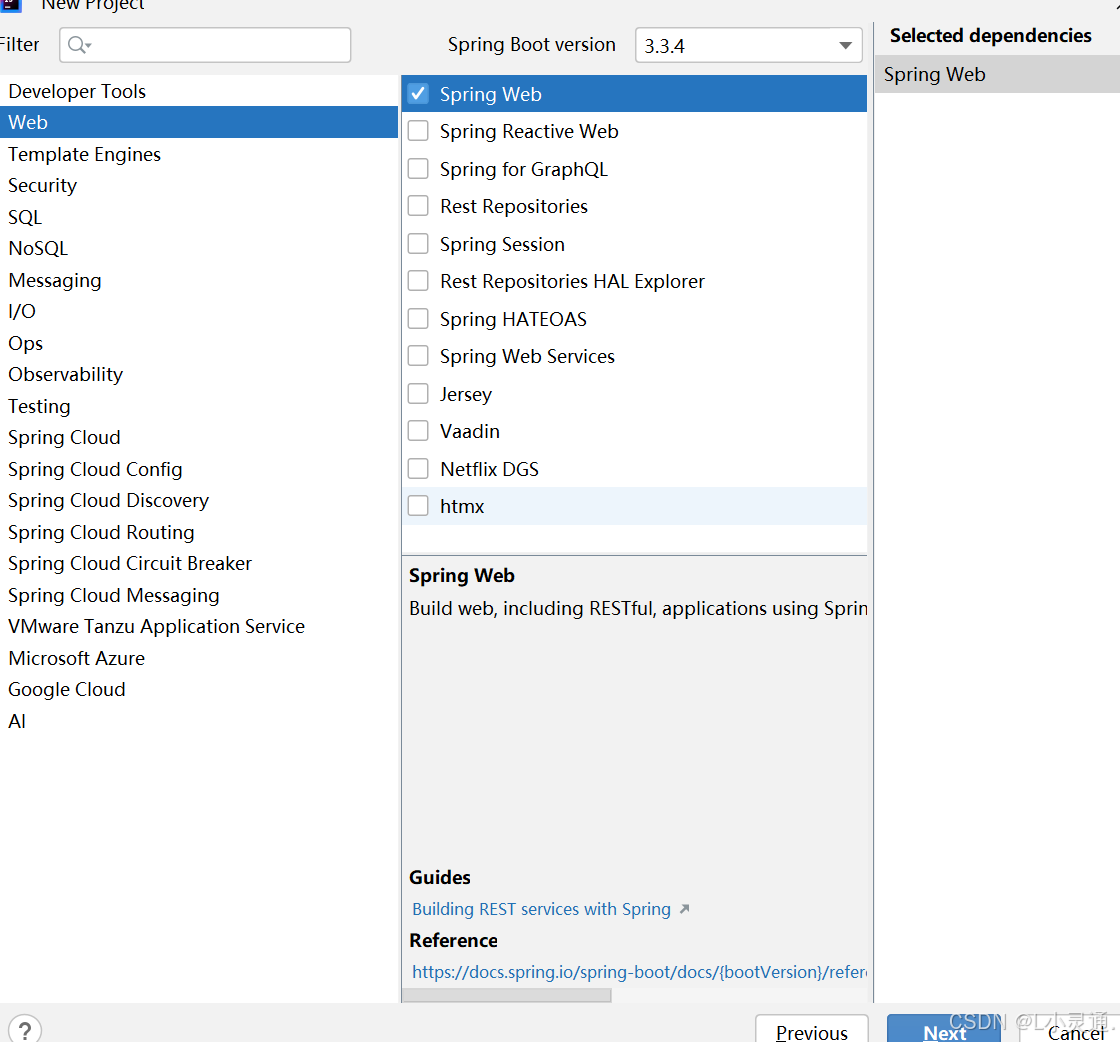Enable the Vaadin checkbox
The width and height of the screenshot is (1120, 1042).
[418, 431]
